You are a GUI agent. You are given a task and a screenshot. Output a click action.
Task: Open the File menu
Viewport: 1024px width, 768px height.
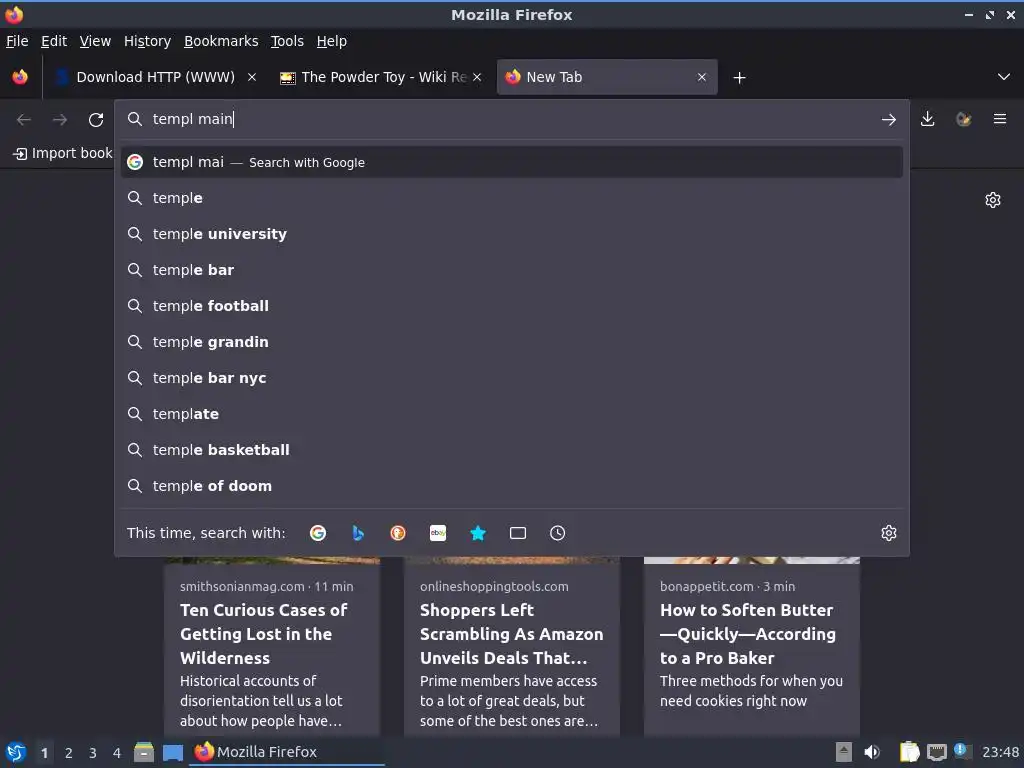[17, 41]
